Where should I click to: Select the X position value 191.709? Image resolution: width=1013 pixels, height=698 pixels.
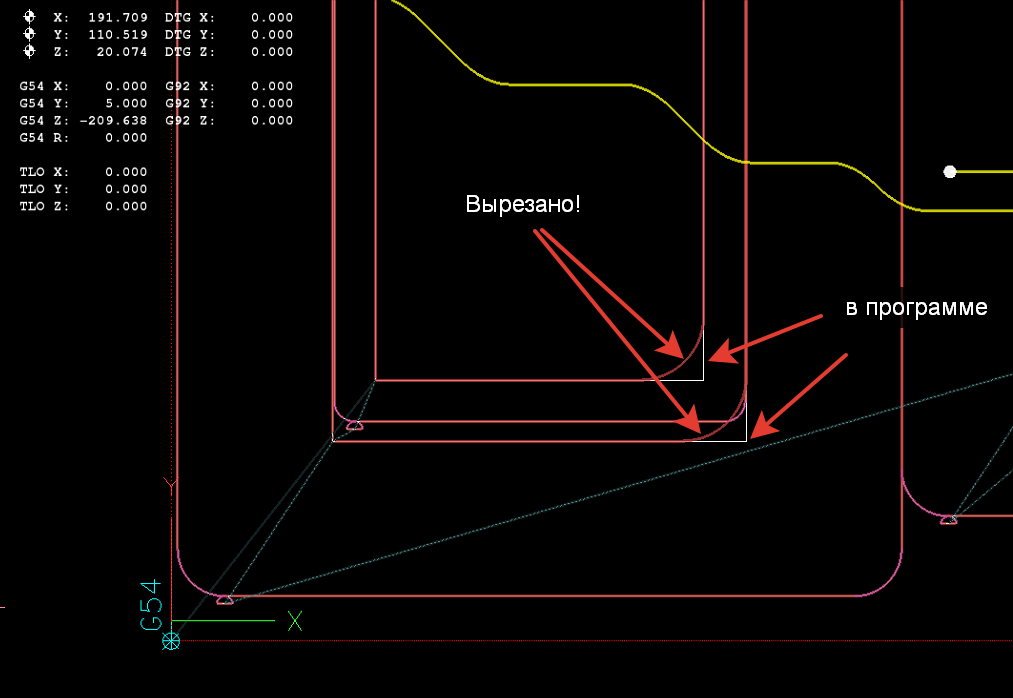click(118, 17)
